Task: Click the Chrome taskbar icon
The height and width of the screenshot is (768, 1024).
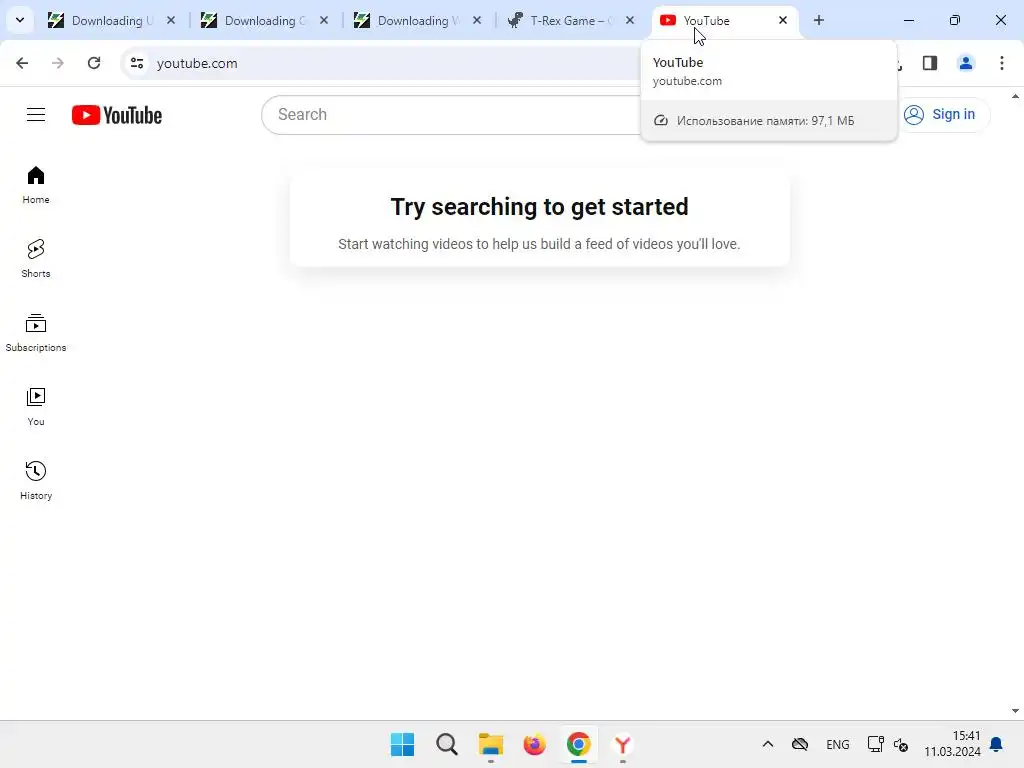Action: [x=579, y=744]
